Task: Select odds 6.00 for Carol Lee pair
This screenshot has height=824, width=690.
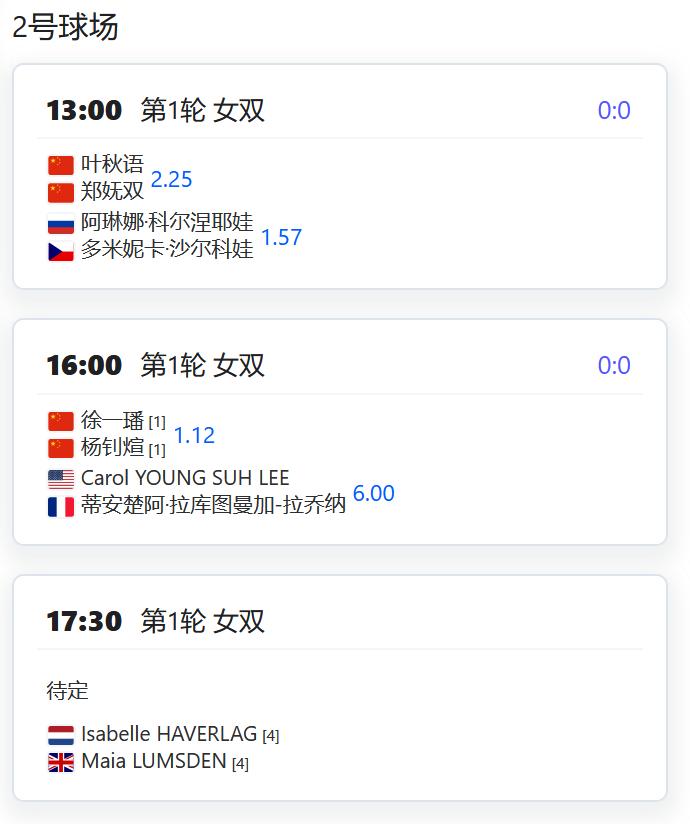Action: 374,493
